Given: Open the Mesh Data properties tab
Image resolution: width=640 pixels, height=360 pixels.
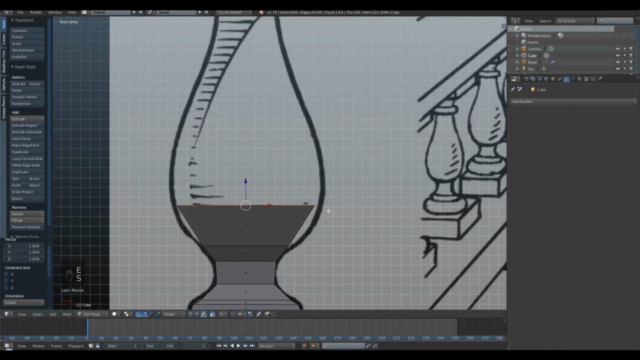Looking at the screenshot, I should point(573,79).
